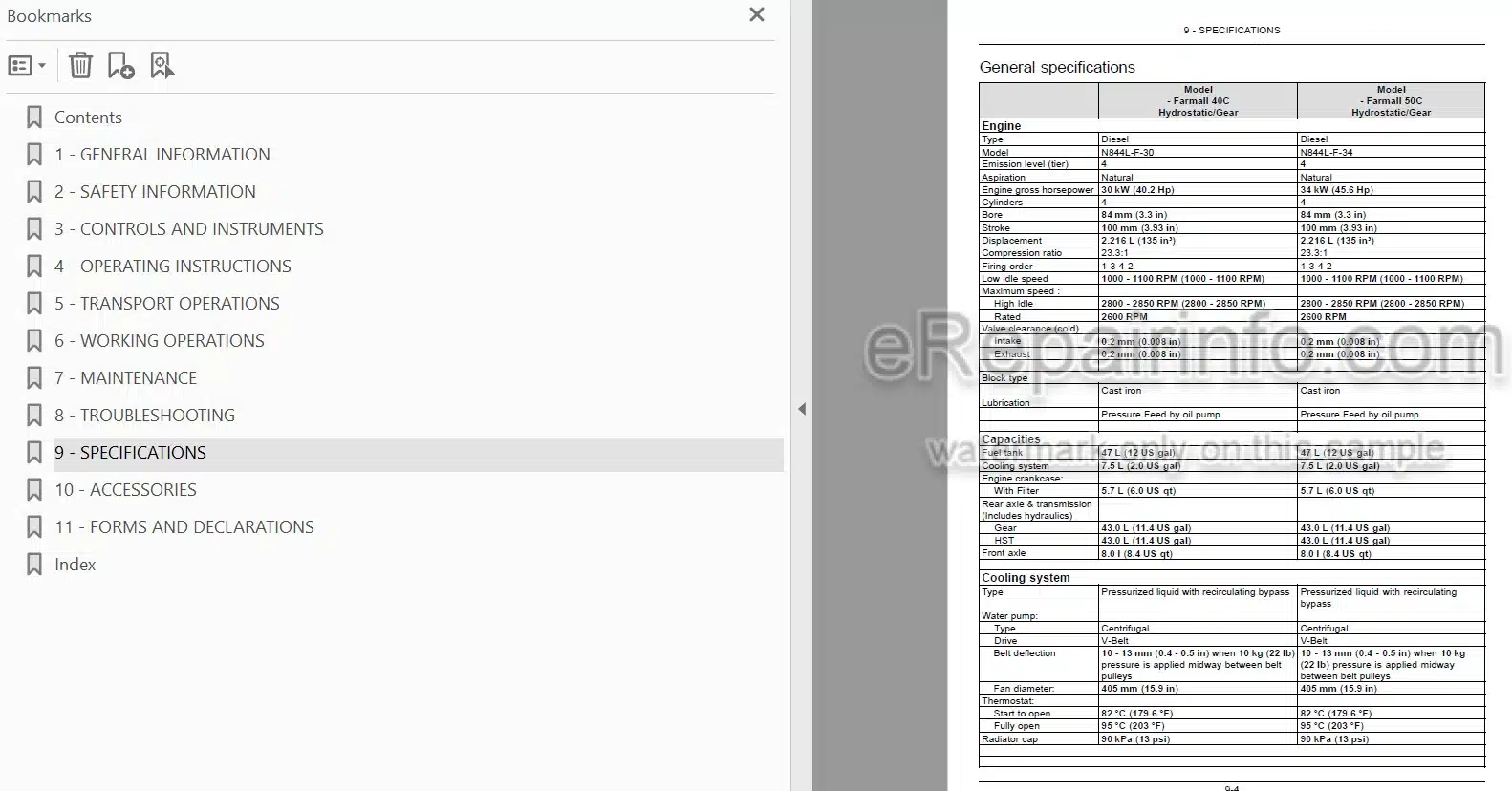
Task: Go to 6 - WORKING OPERATIONS
Action: (x=160, y=341)
